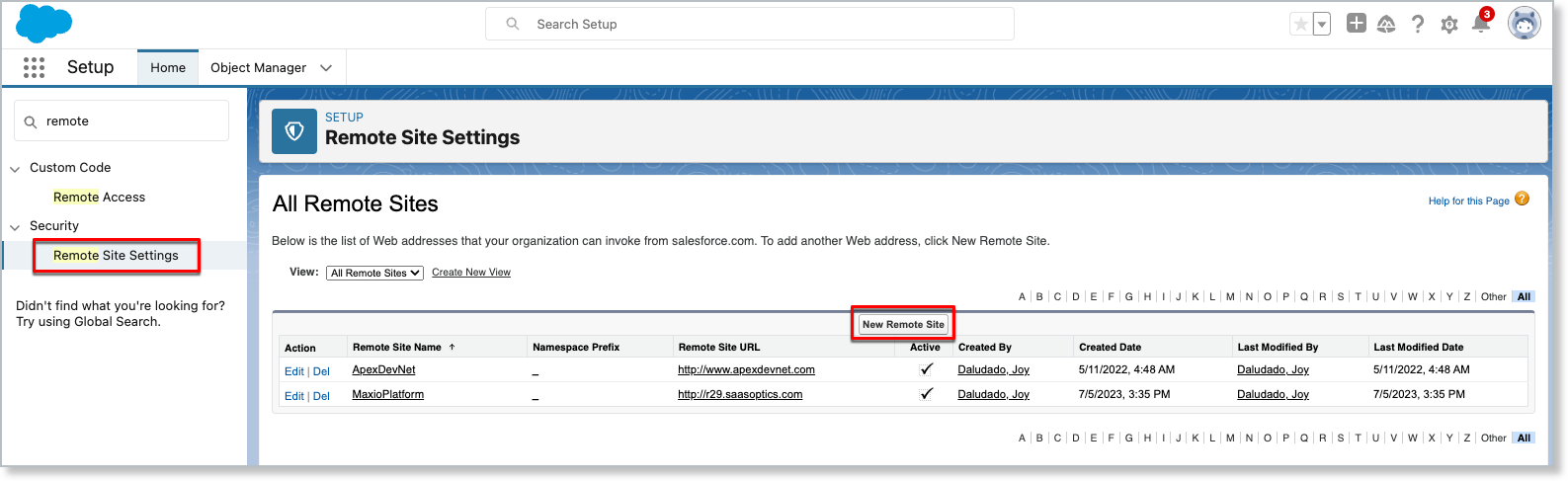Open the All Remote Sites view dropdown
The image size is (1568, 481).
point(374,273)
